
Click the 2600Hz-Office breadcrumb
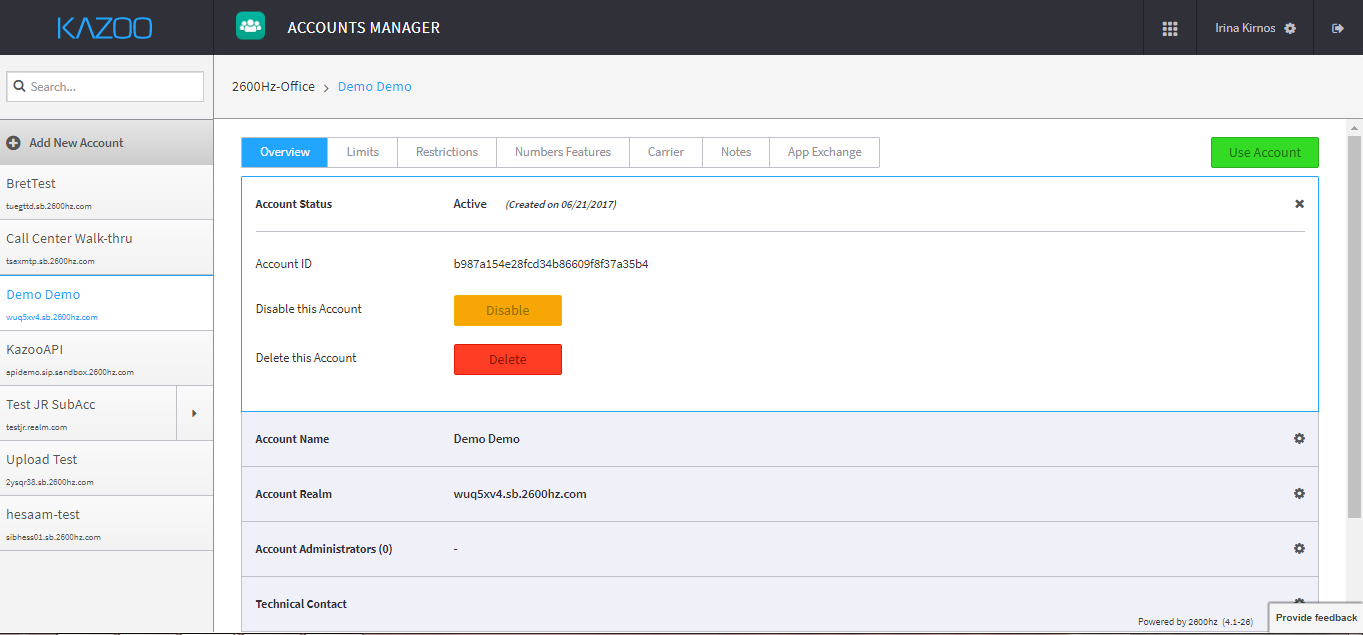[273, 87]
